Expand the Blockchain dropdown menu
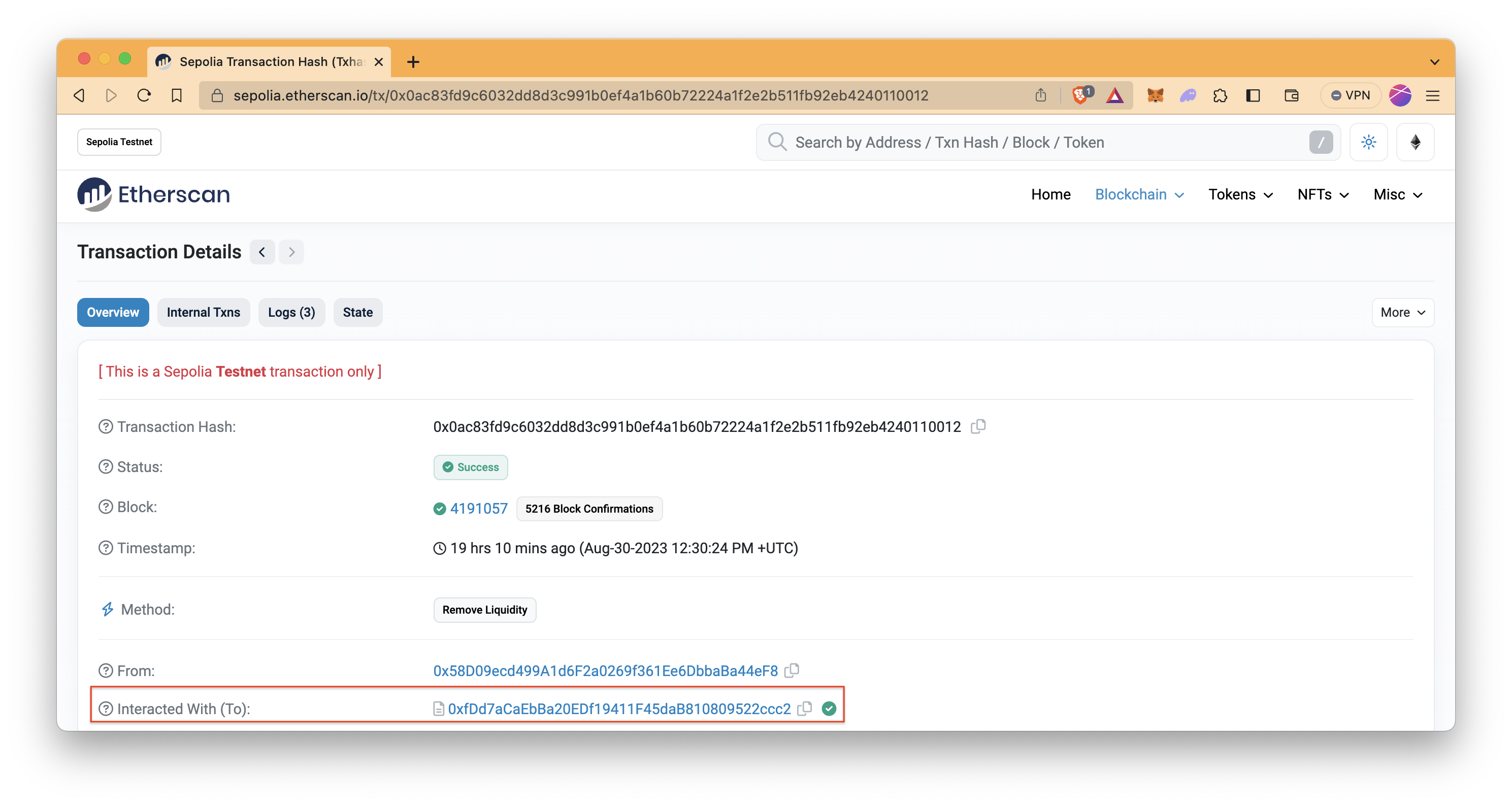The width and height of the screenshot is (1512, 806). [1139, 195]
